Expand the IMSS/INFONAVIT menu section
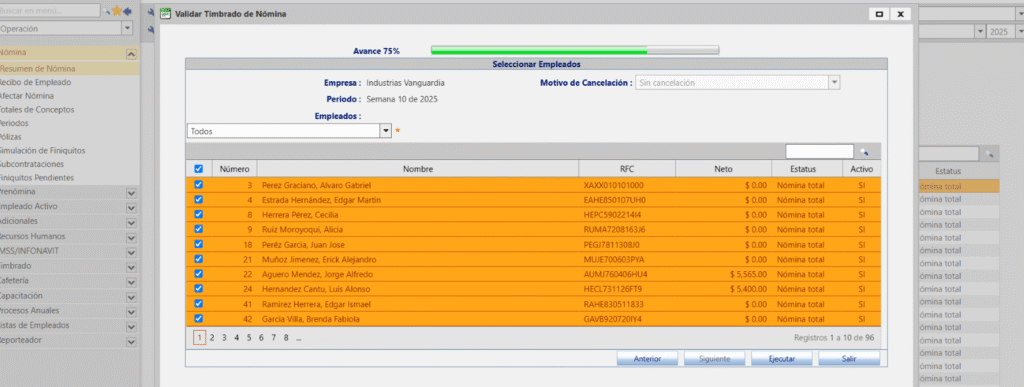Image resolution: width=1024 pixels, height=387 pixels. pos(131,253)
